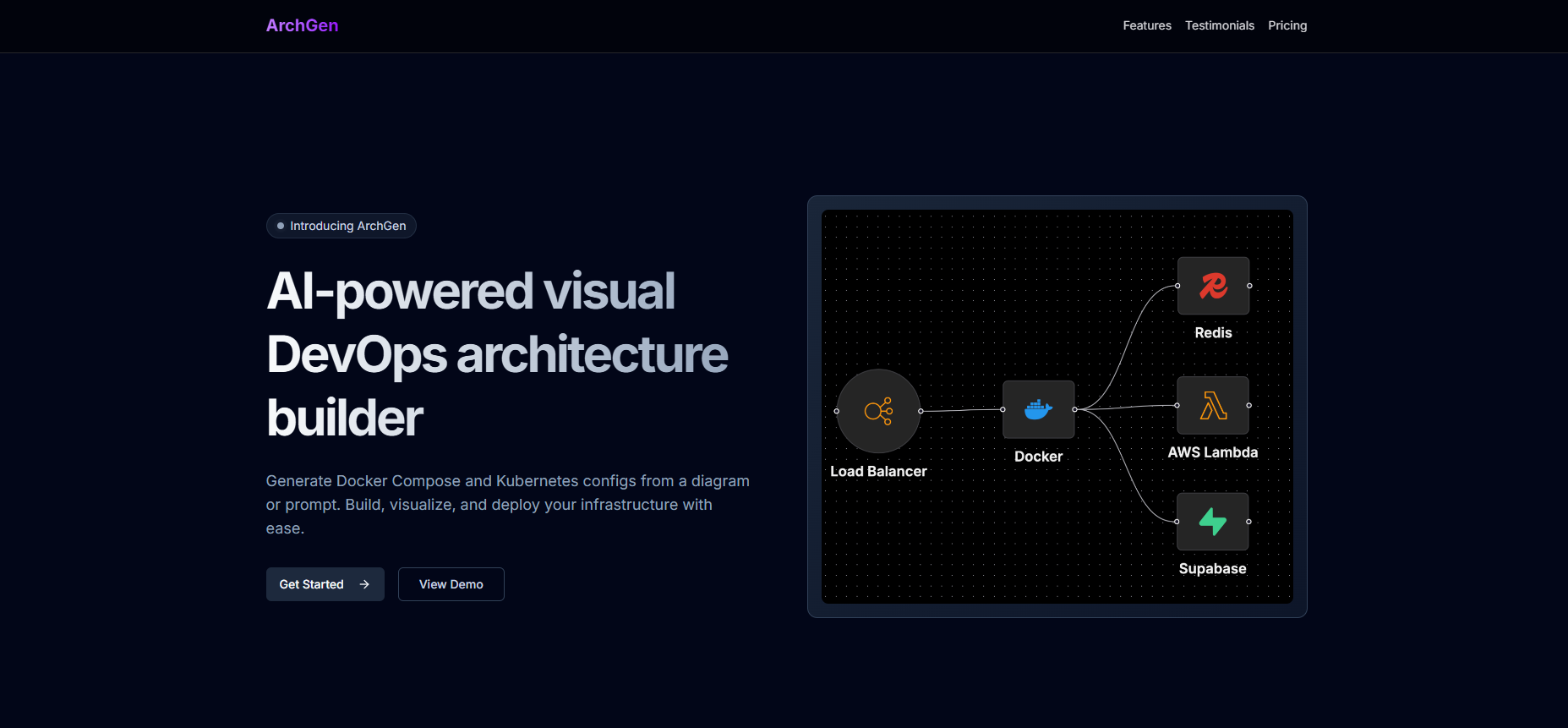Click the Supabase node input handle
This screenshot has height=728, width=1568.
(1177, 522)
